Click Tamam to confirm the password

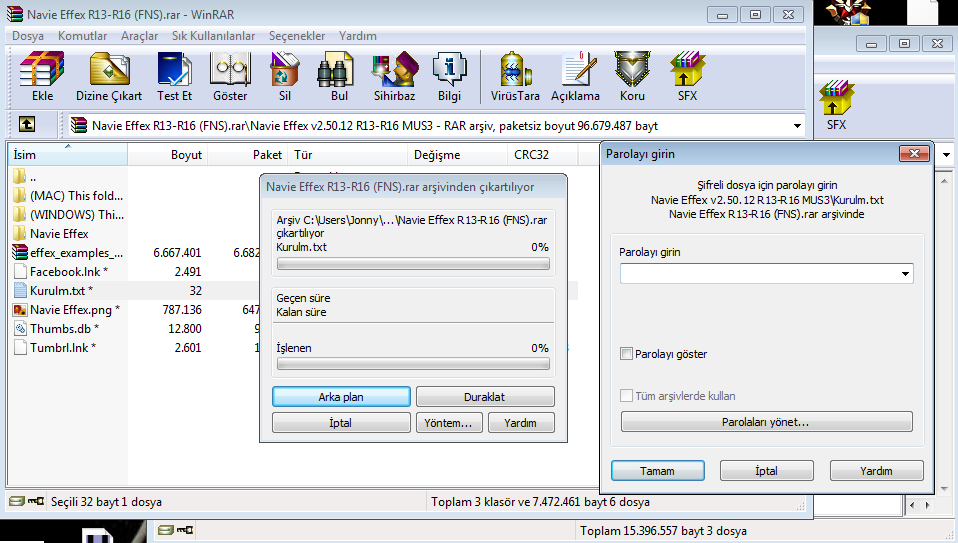pos(657,471)
